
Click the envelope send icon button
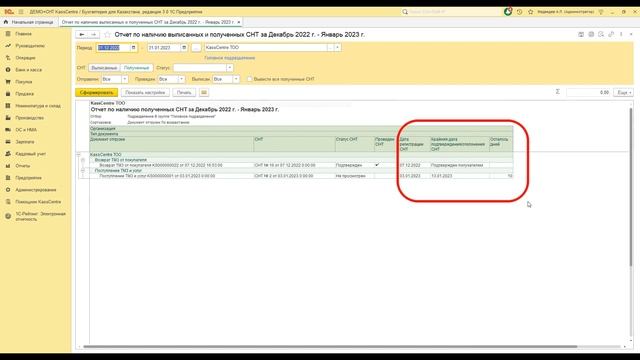click(204, 93)
